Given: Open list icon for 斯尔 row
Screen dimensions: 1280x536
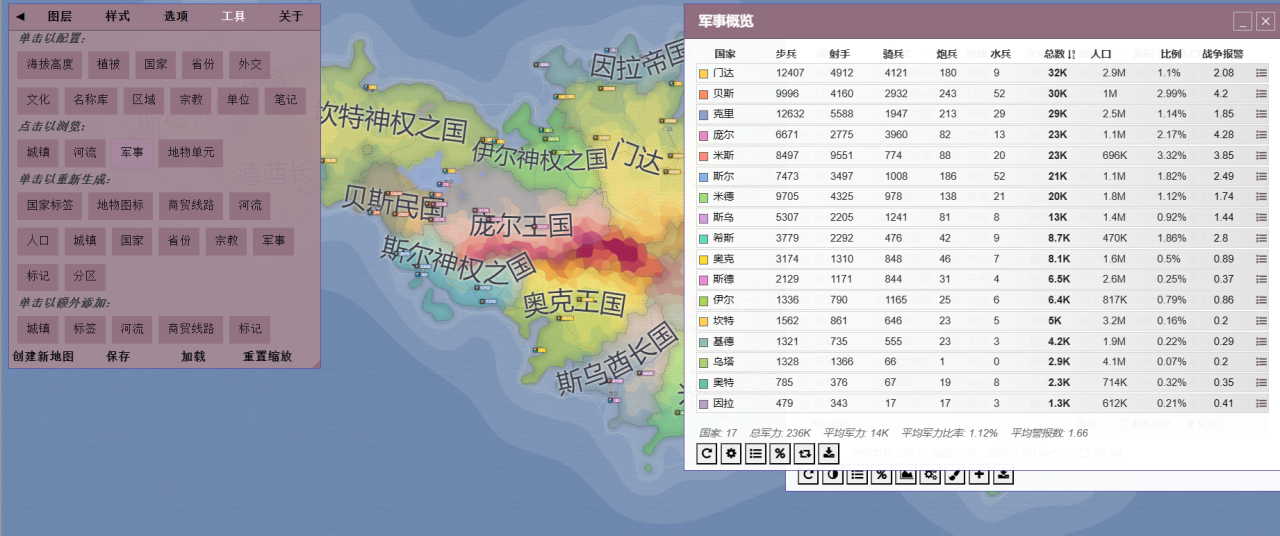Looking at the screenshot, I should [x=1261, y=176].
